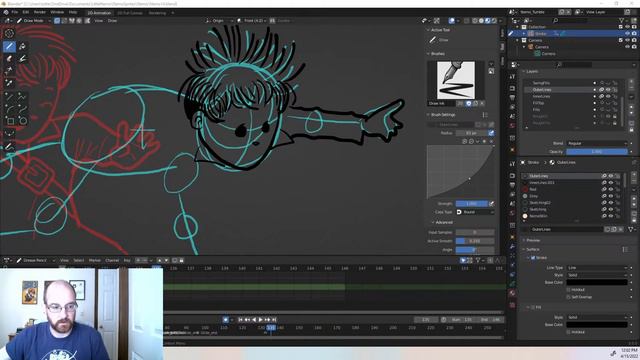Open the Edit menu
The image size is (640, 360).
coord(26,13)
